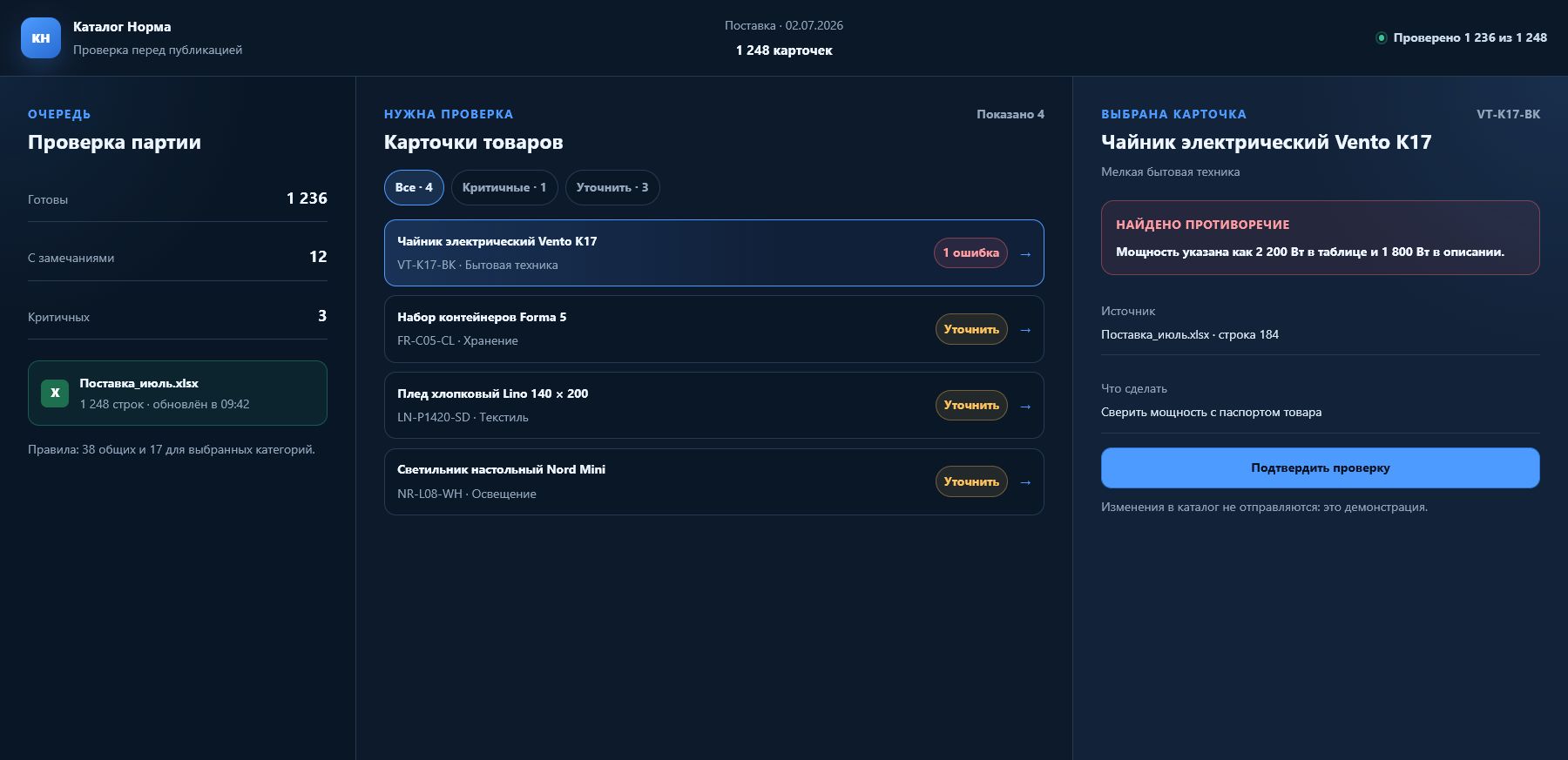Click the FR-C05-CL · Хранение subtitle
The image size is (1568, 760).
457,340
